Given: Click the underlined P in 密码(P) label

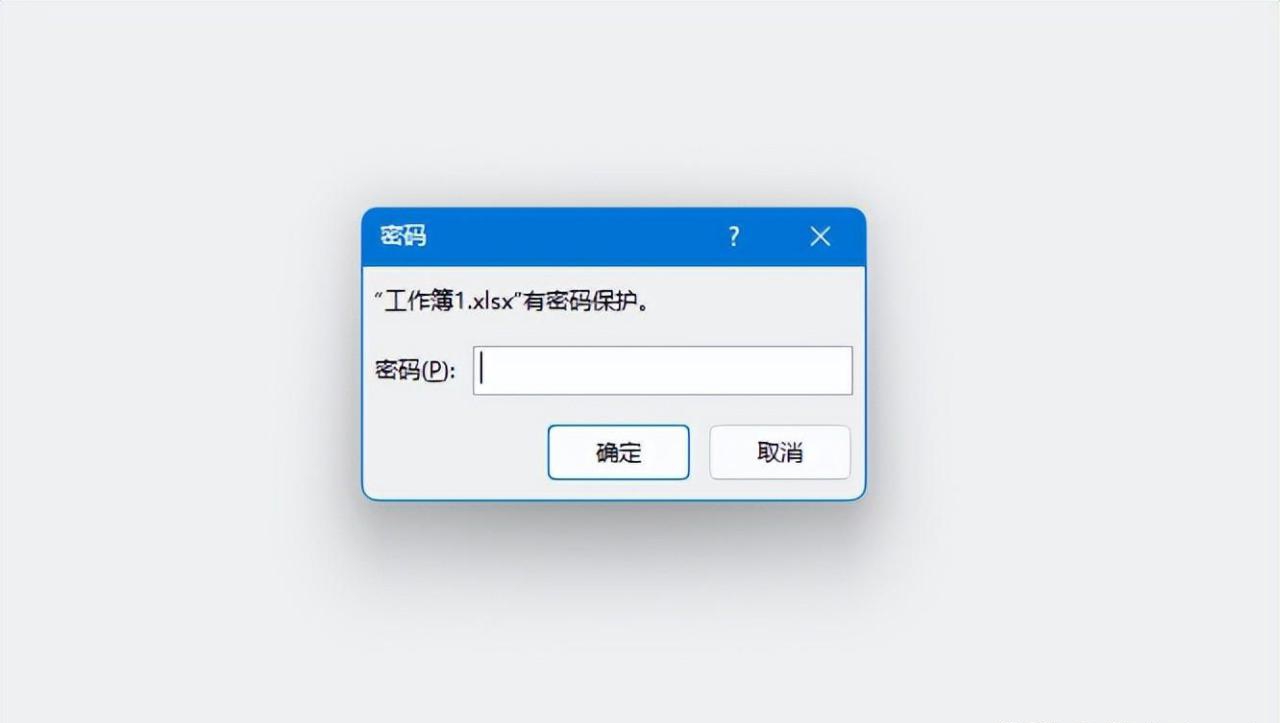Looking at the screenshot, I should point(435,372).
